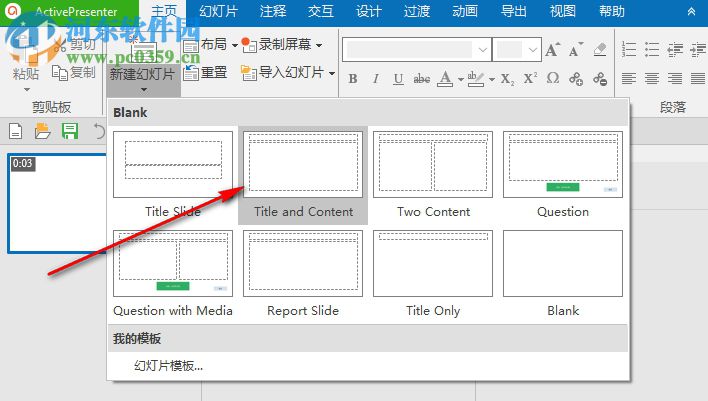Open font color dropdown arrow
Screen dimensions: 708x401
(461, 79)
